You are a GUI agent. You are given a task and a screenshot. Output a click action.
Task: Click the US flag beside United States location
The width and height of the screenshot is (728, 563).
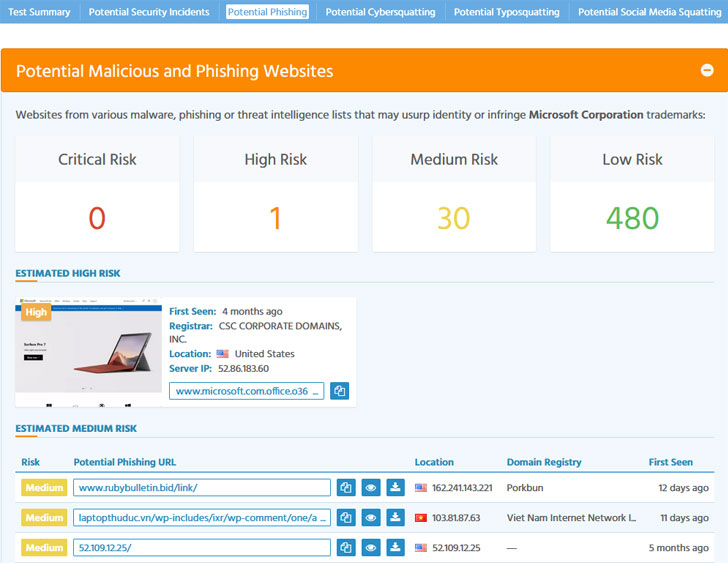(222, 354)
